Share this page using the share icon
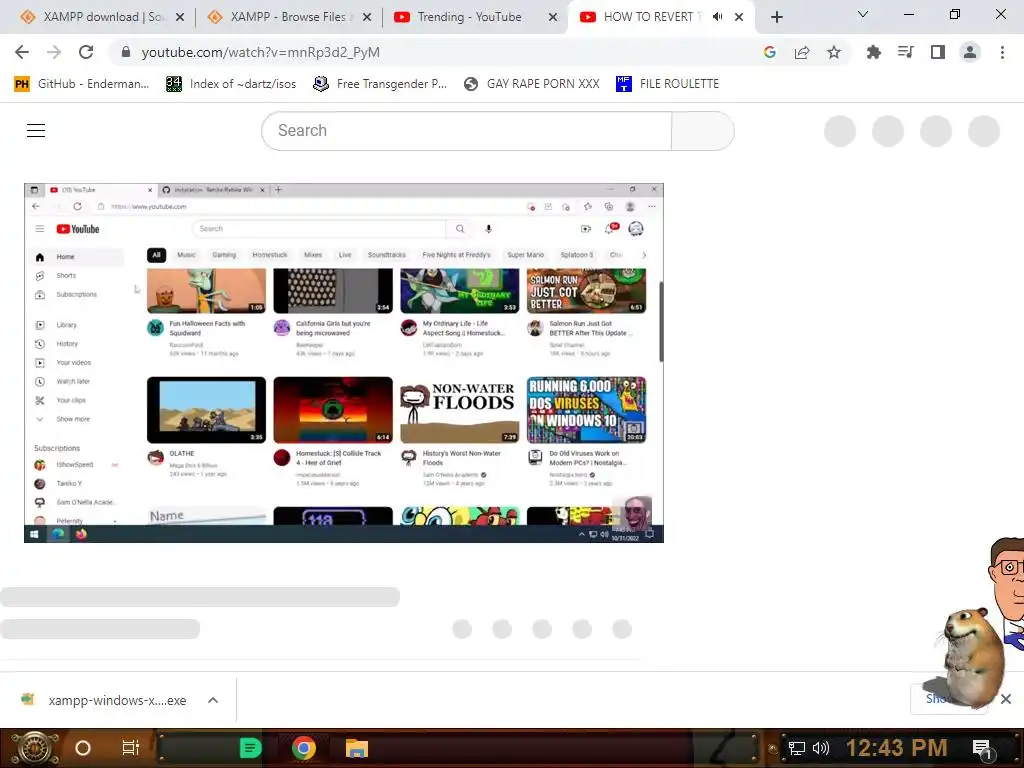The image size is (1024, 768). [x=802, y=52]
